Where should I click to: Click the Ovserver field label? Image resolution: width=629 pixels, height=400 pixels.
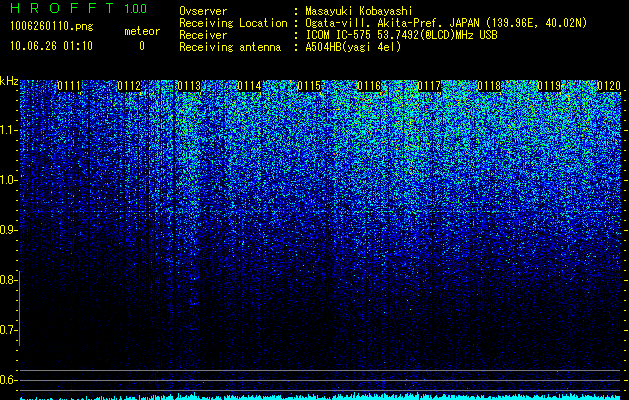(203, 11)
